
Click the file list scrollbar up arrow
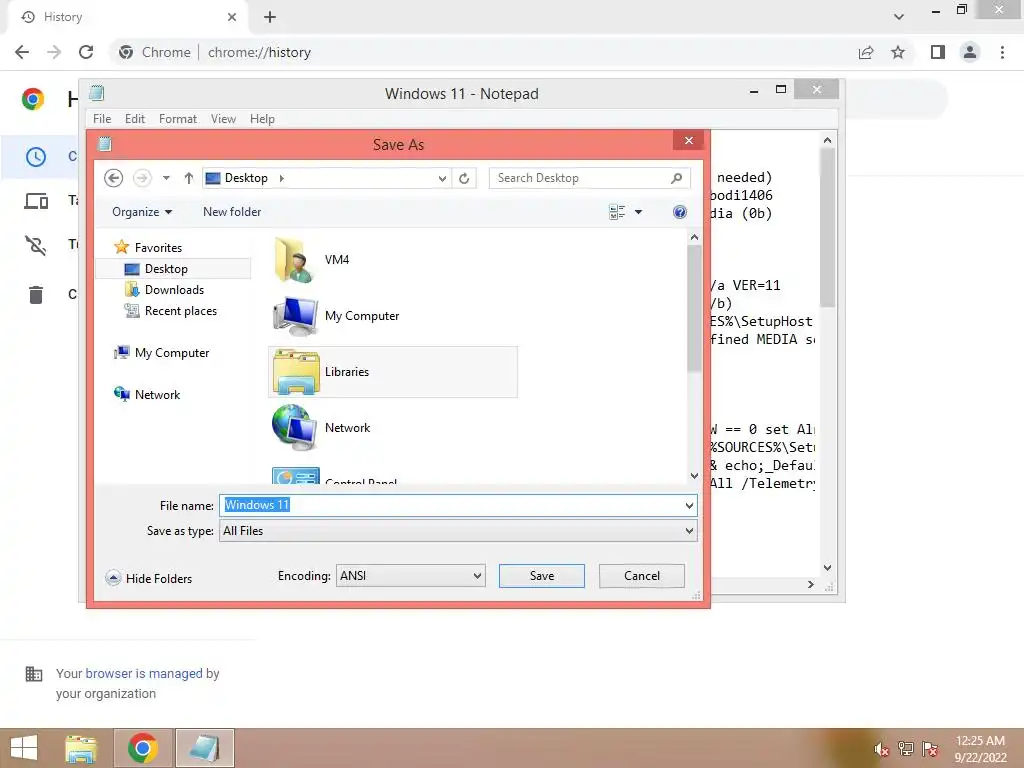[x=694, y=238]
